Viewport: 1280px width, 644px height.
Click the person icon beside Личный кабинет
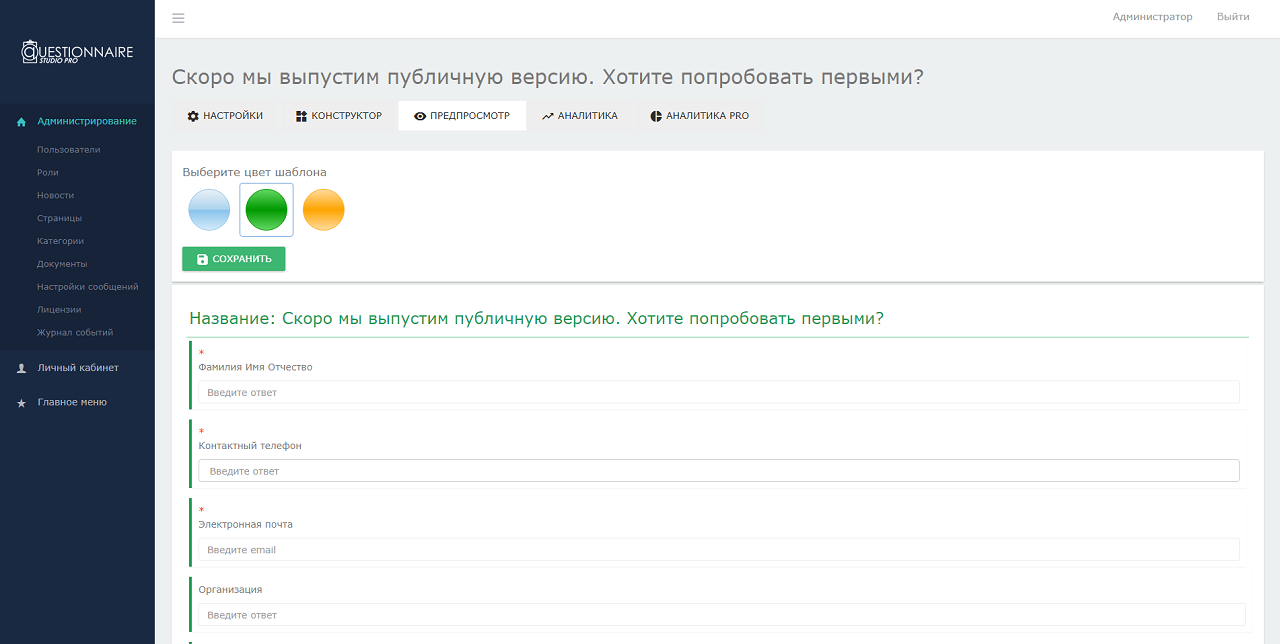tap(19, 367)
